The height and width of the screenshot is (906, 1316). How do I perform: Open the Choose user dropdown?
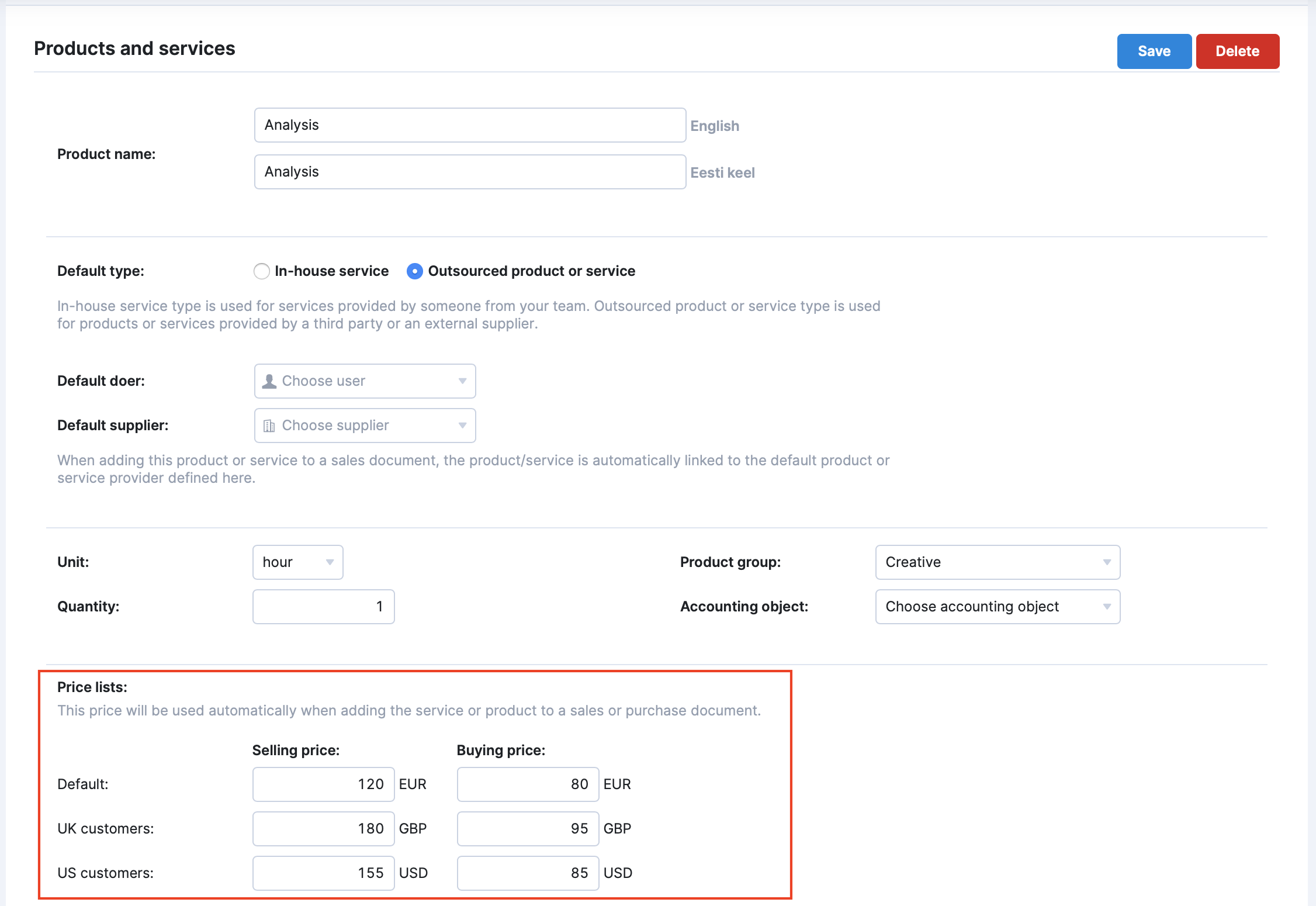pos(365,381)
